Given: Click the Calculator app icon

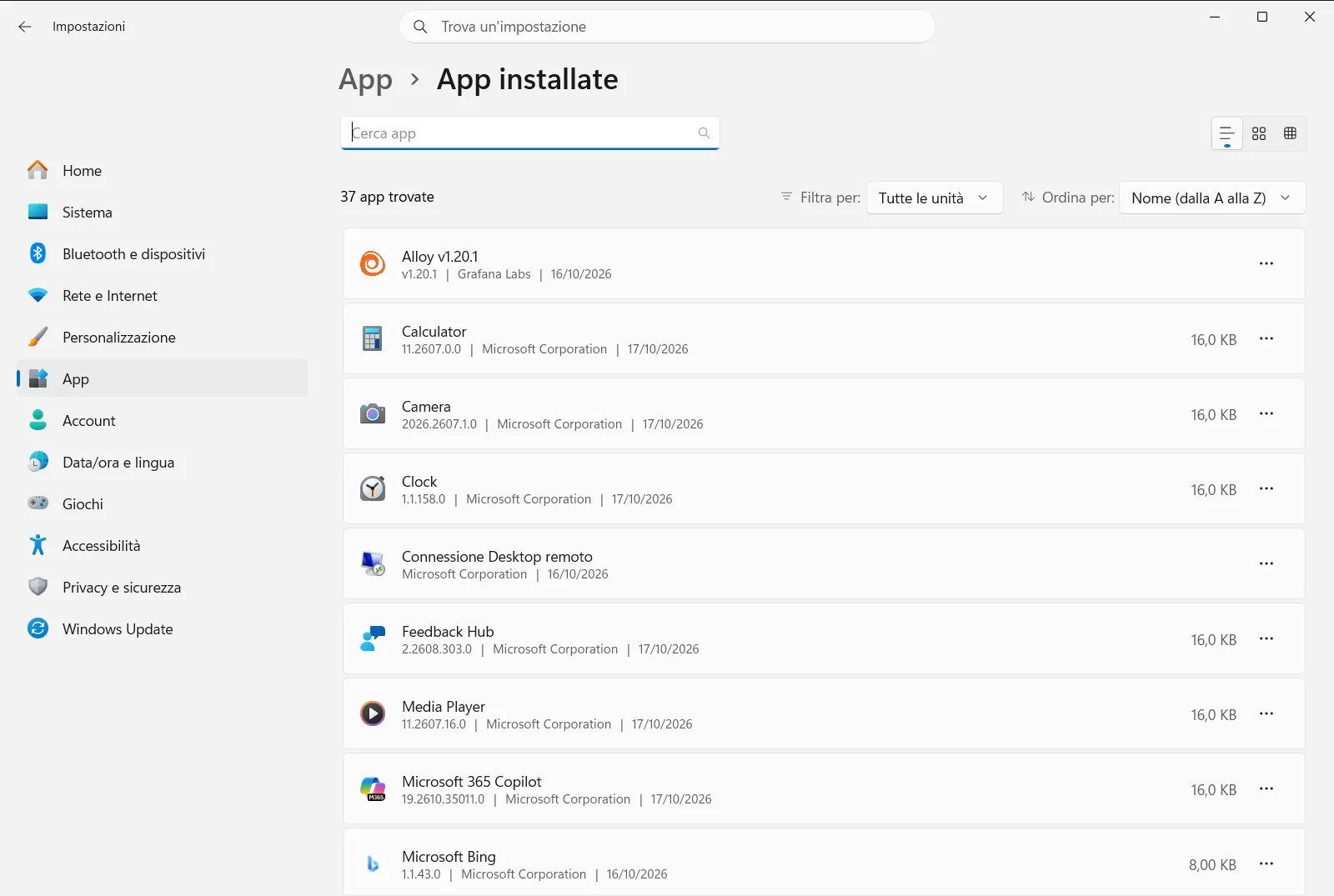Looking at the screenshot, I should [373, 338].
